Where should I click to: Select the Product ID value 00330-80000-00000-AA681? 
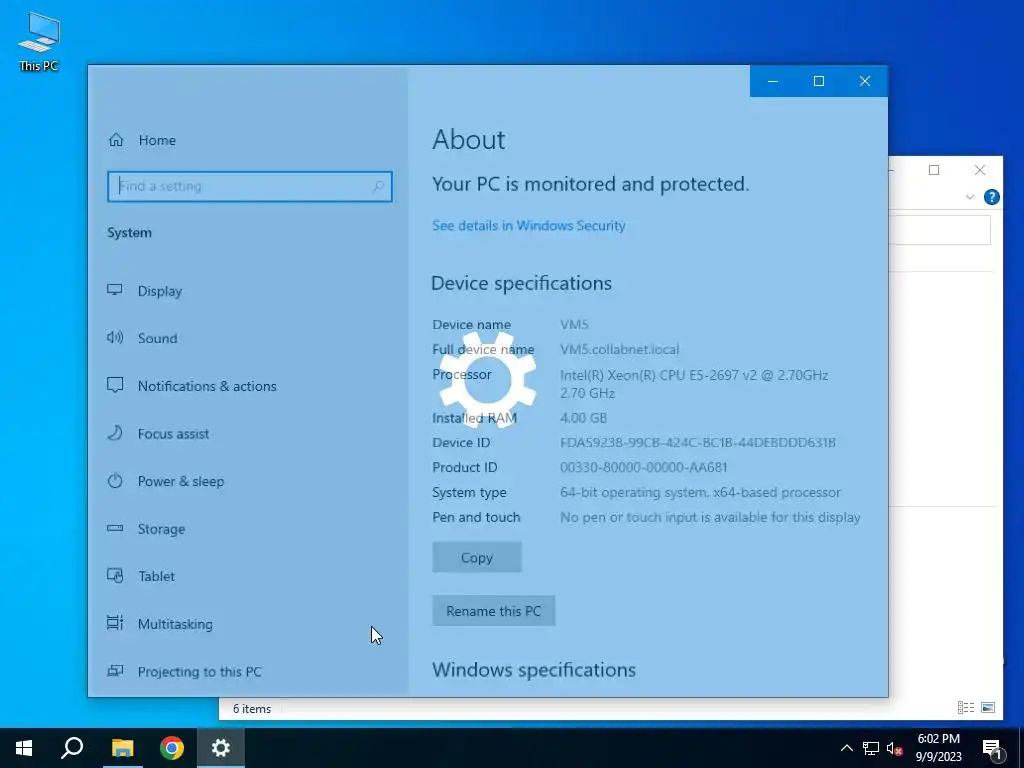click(643, 468)
